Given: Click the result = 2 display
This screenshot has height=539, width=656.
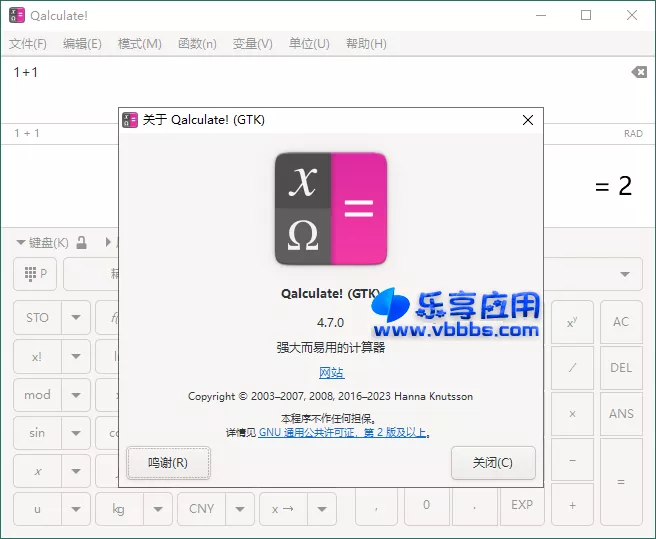Looking at the screenshot, I should 613,186.
